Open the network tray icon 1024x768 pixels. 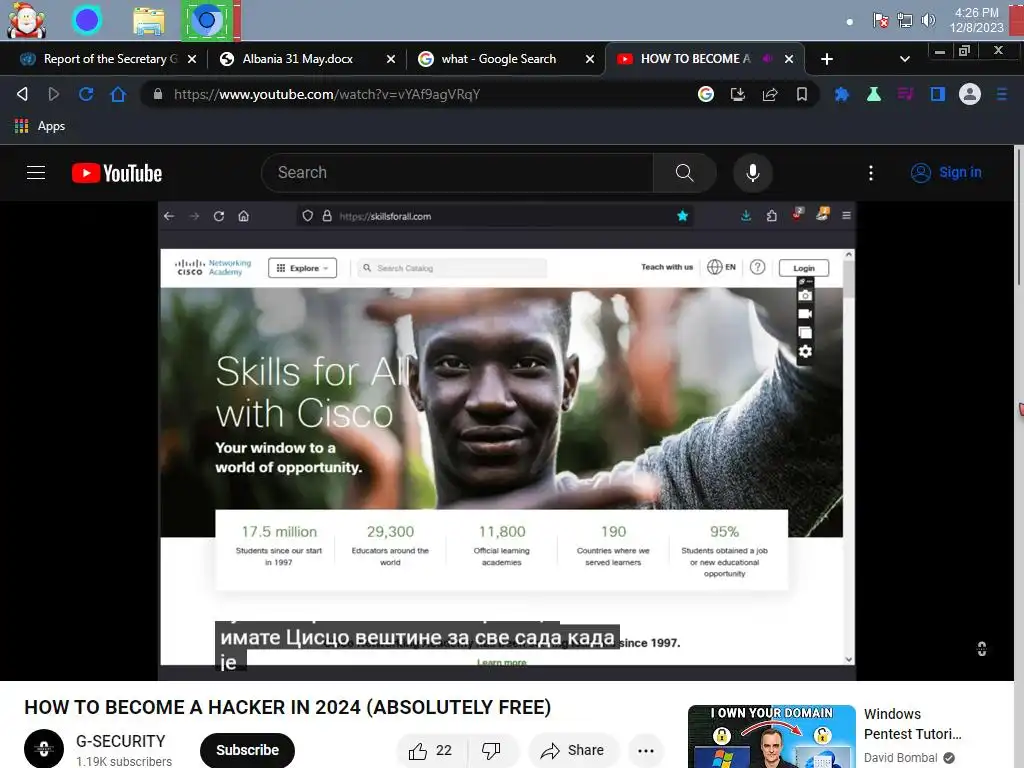pos(904,20)
